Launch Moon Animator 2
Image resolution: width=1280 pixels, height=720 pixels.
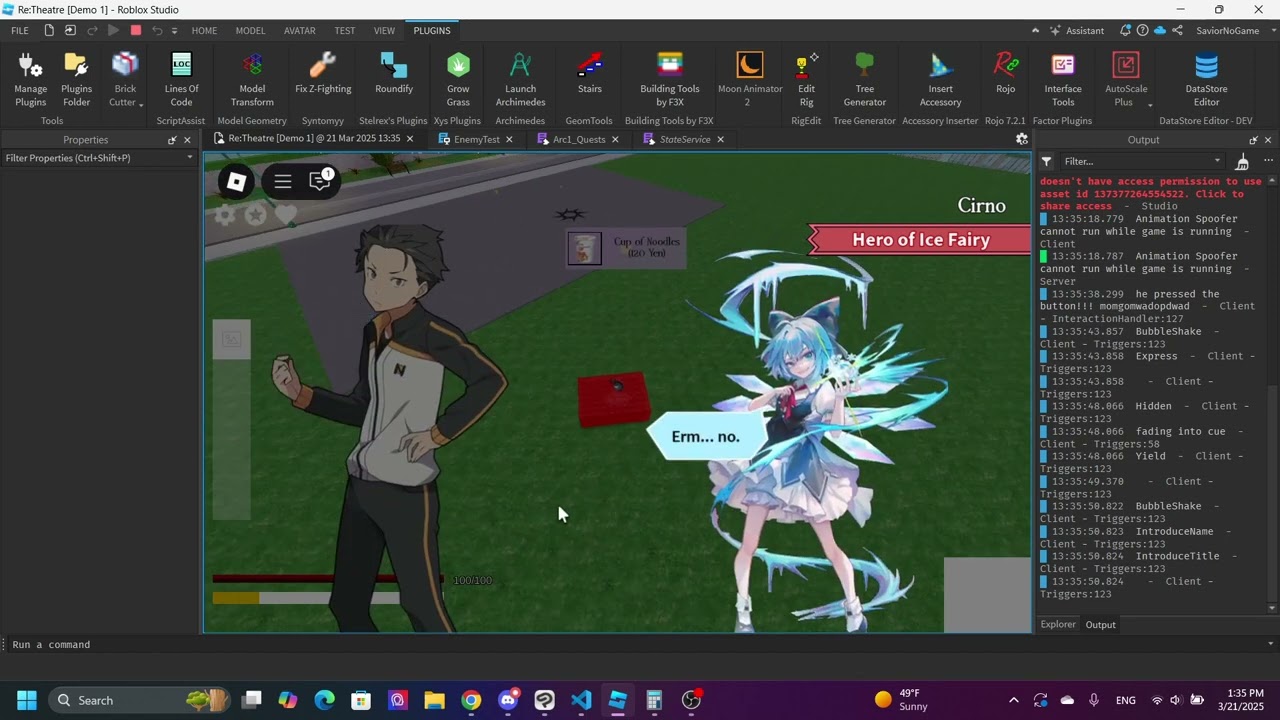[750, 79]
